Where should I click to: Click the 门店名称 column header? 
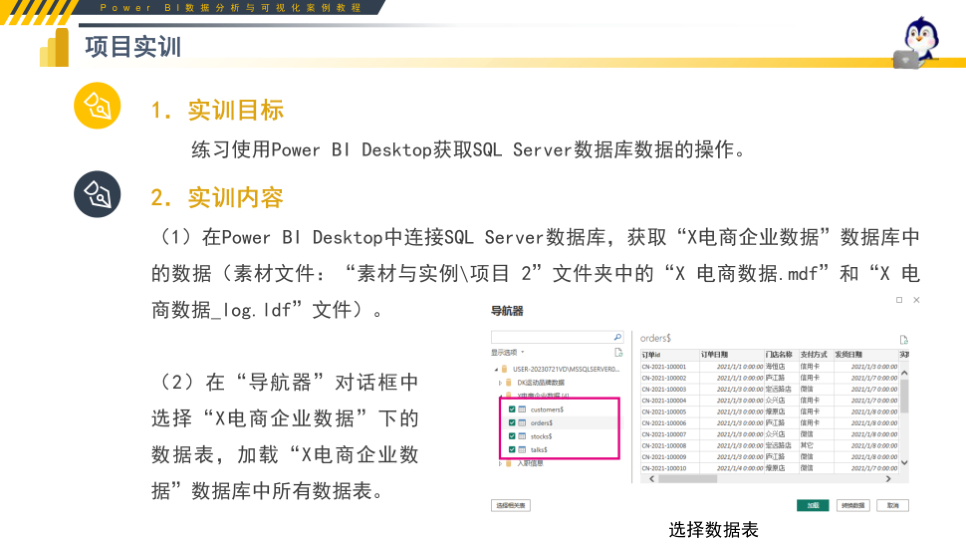[781, 355]
